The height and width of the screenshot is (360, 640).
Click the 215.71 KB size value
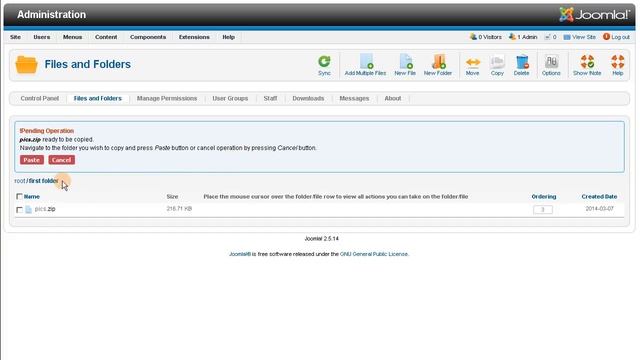[x=179, y=209]
